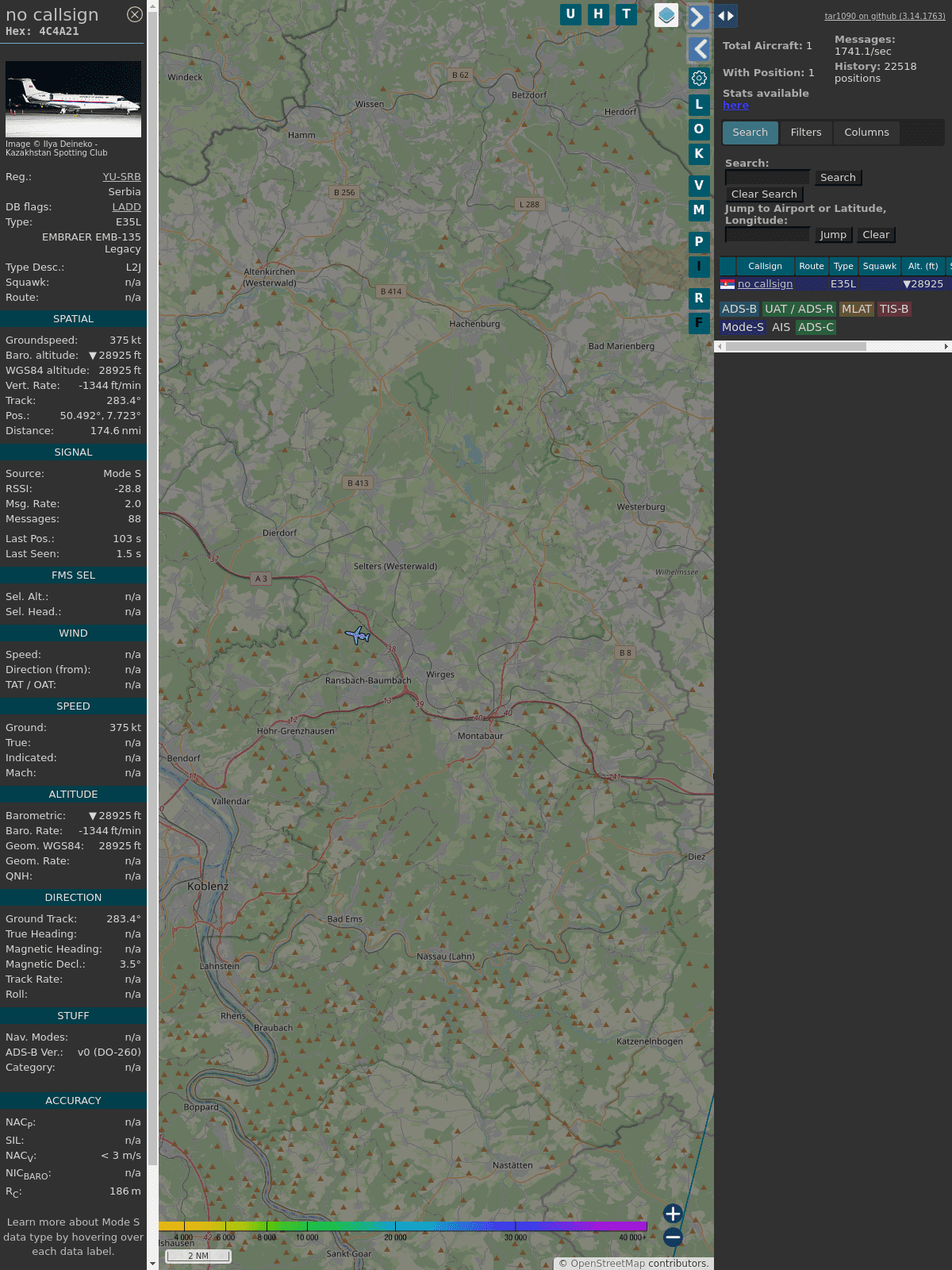Toggle the ADS-B source filter

coord(739,309)
